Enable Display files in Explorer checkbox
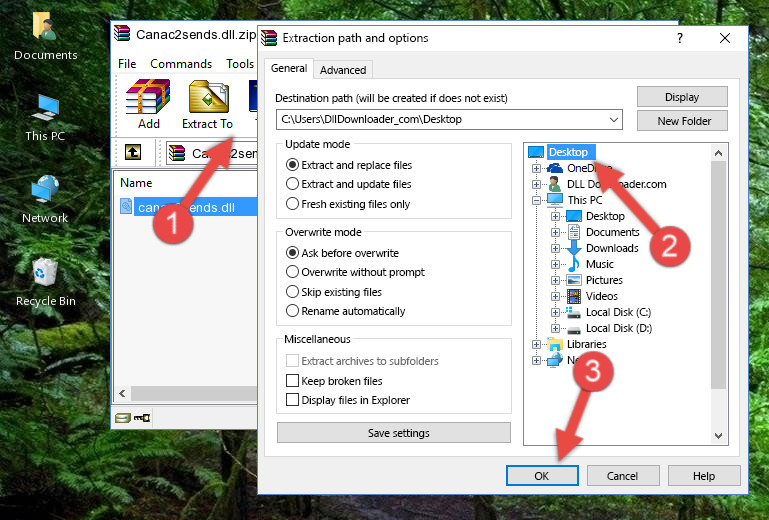 coord(292,400)
